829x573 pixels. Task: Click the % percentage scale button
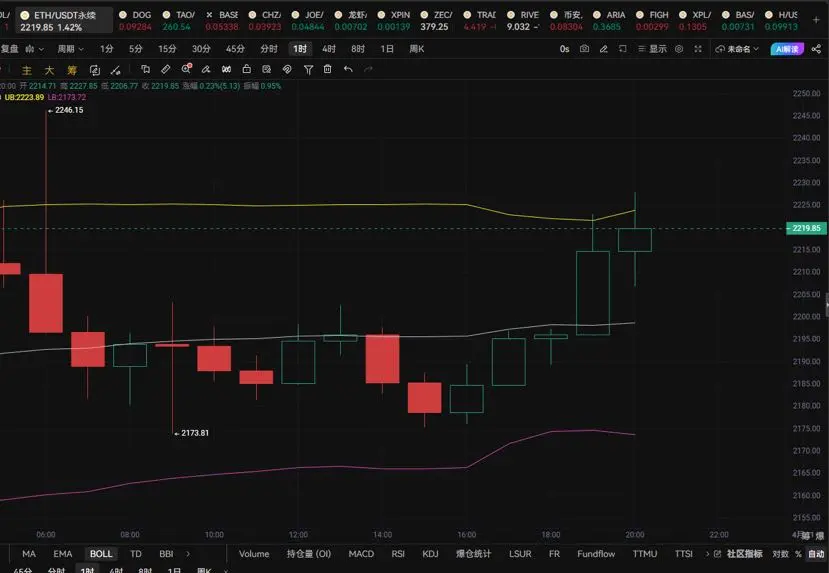pos(798,553)
